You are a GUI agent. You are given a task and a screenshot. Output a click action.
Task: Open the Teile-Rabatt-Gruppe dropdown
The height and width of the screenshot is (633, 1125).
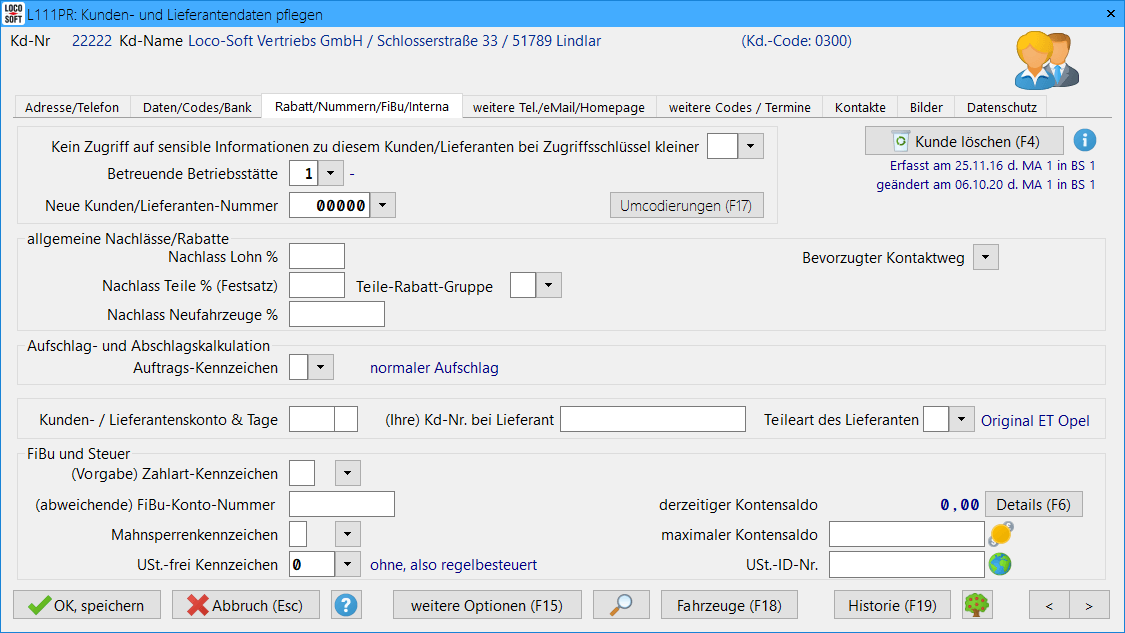point(548,287)
